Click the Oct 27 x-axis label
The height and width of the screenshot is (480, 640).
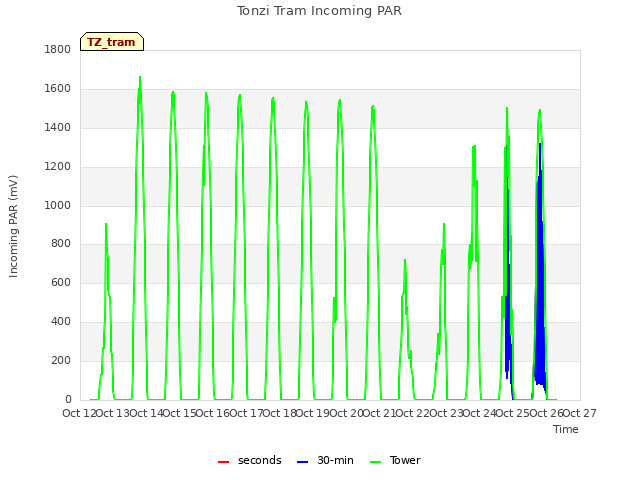[x=580, y=413]
